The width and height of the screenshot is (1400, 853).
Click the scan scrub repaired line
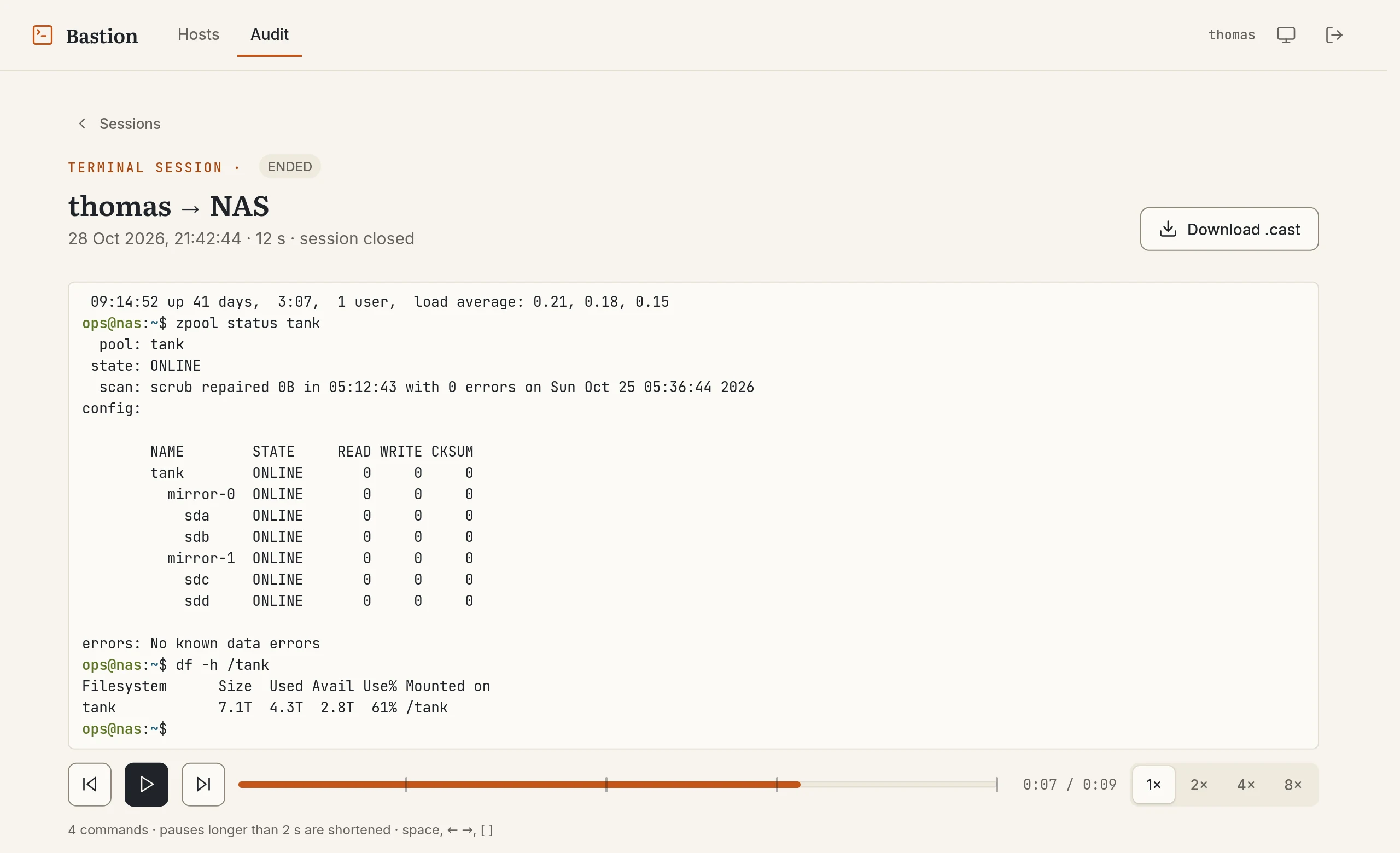(x=427, y=387)
